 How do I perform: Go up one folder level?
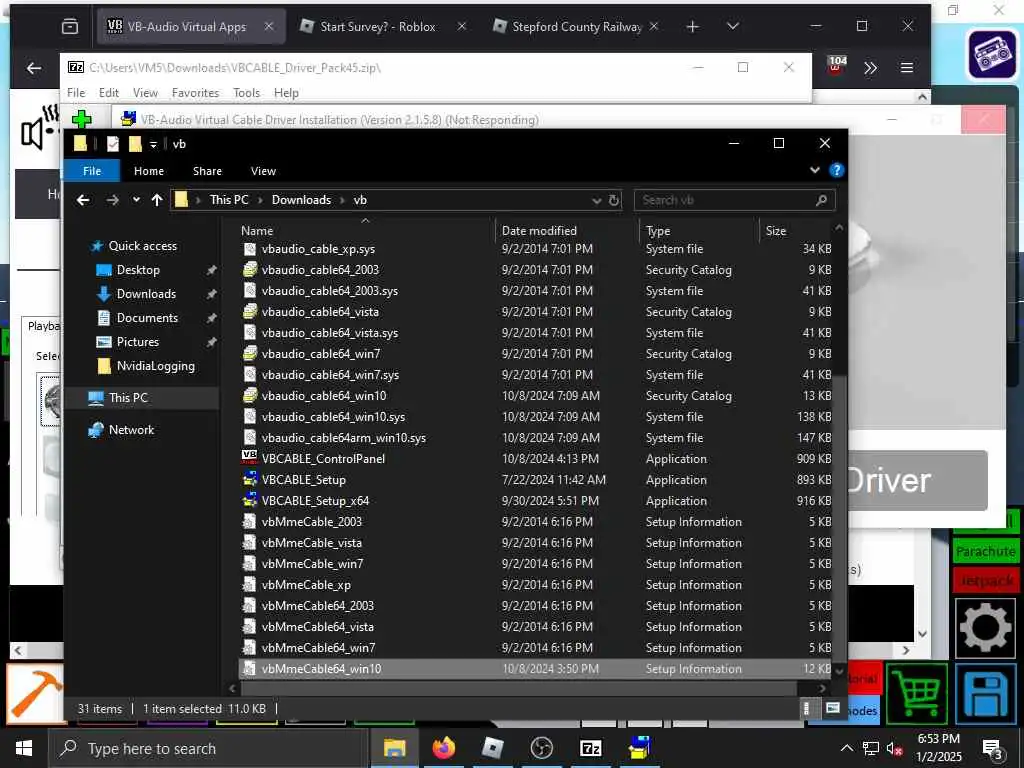pyautogui.click(x=157, y=200)
